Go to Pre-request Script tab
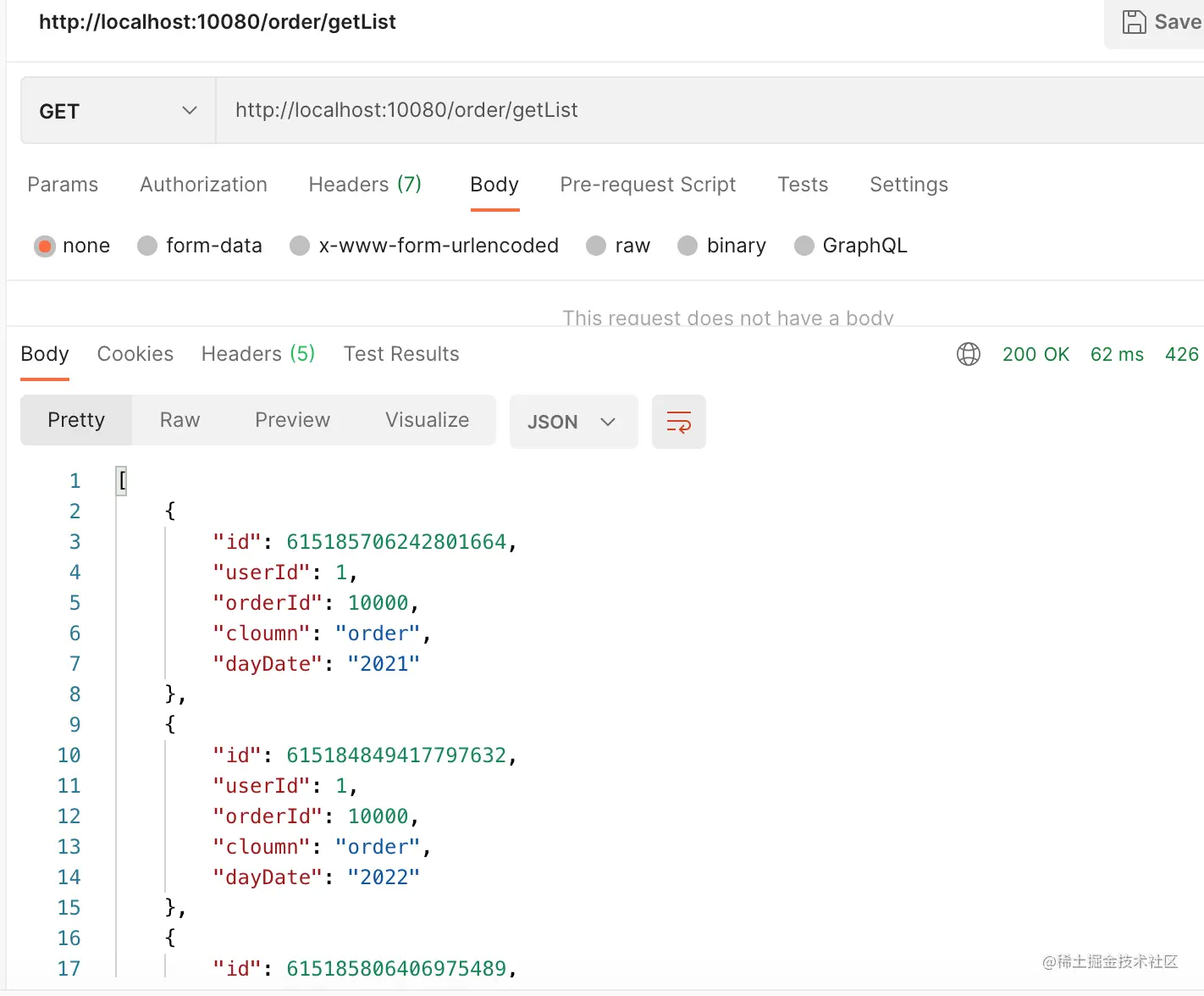The height and width of the screenshot is (996, 1204). [648, 185]
